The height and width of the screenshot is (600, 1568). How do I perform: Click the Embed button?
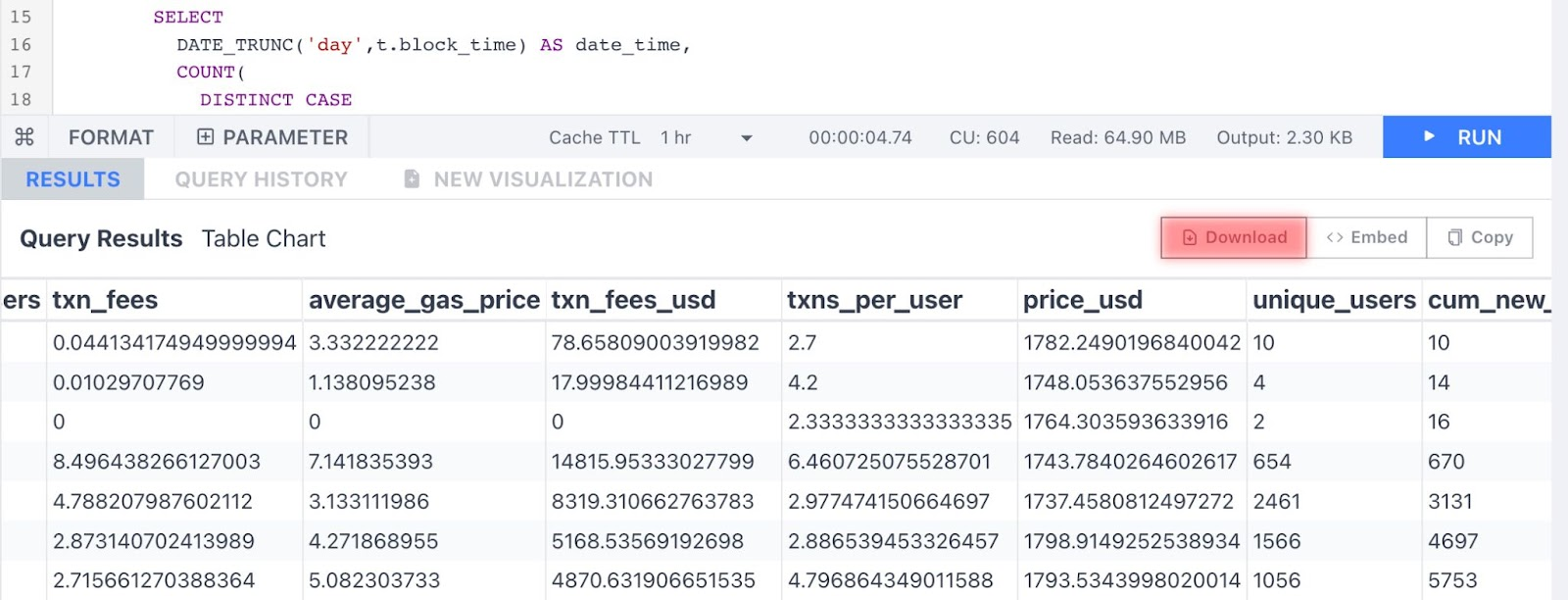(x=1367, y=237)
